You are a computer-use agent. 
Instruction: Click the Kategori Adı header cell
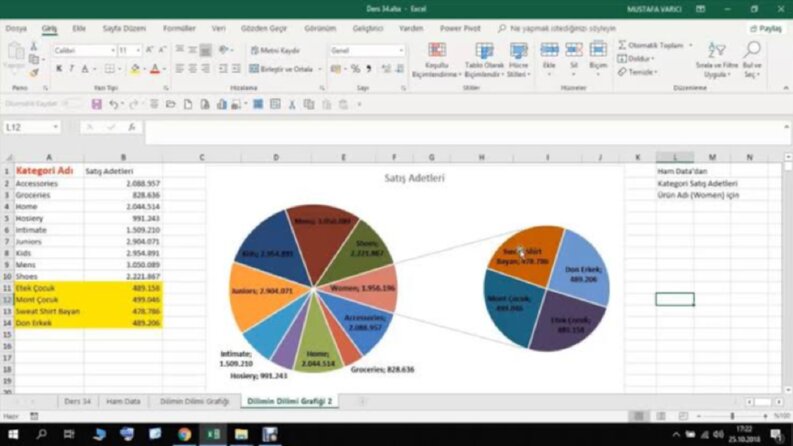49,171
